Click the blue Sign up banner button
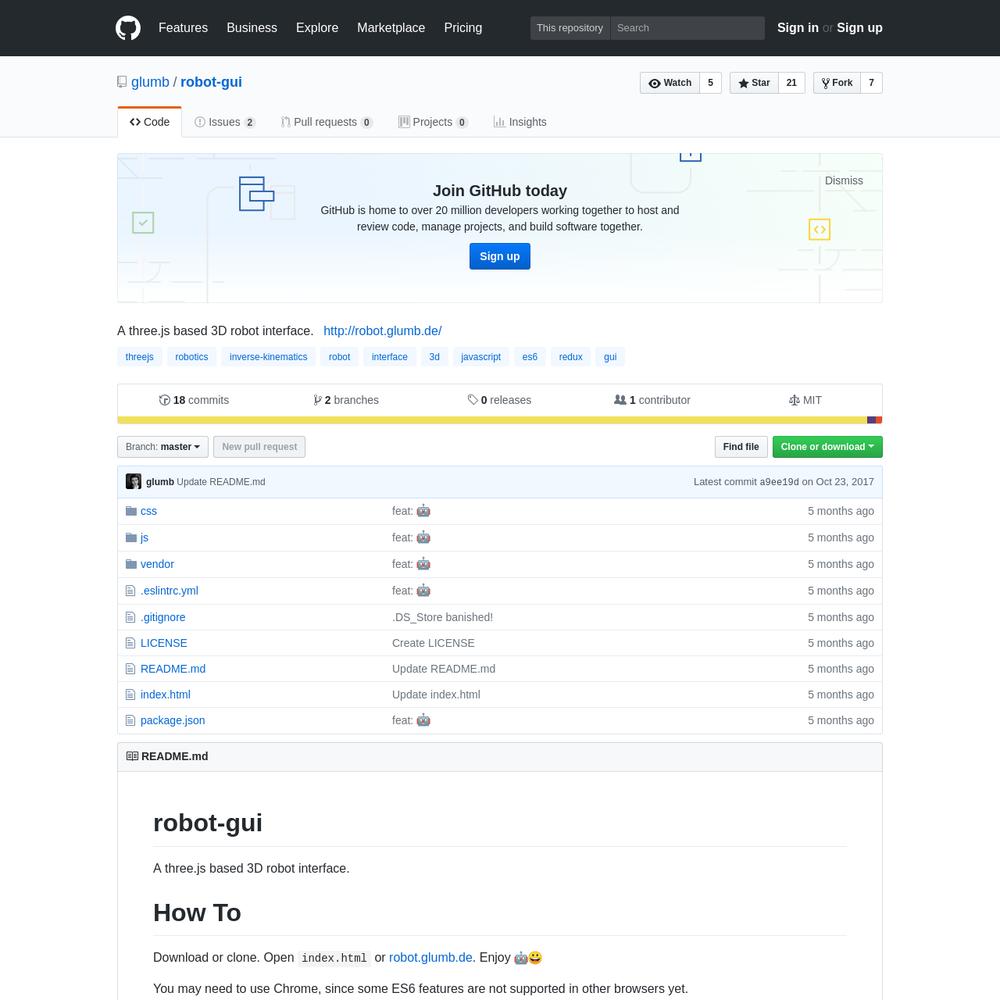 point(499,256)
